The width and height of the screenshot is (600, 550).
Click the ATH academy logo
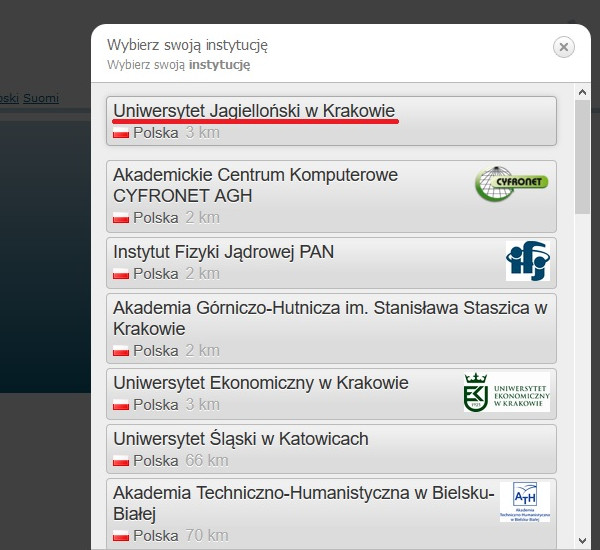point(525,502)
